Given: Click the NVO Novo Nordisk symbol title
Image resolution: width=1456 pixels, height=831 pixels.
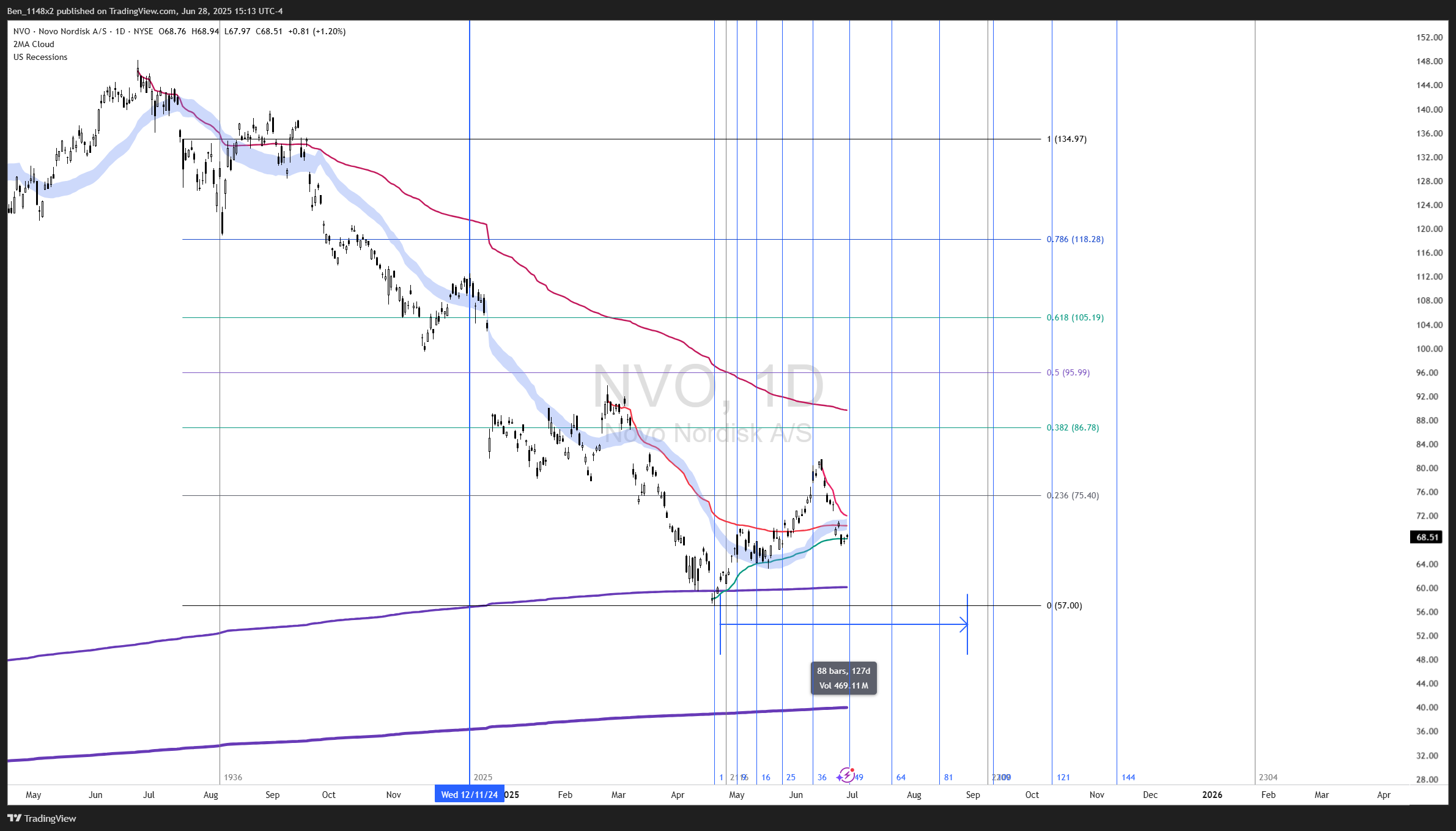Looking at the screenshot, I should click(x=60, y=31).
